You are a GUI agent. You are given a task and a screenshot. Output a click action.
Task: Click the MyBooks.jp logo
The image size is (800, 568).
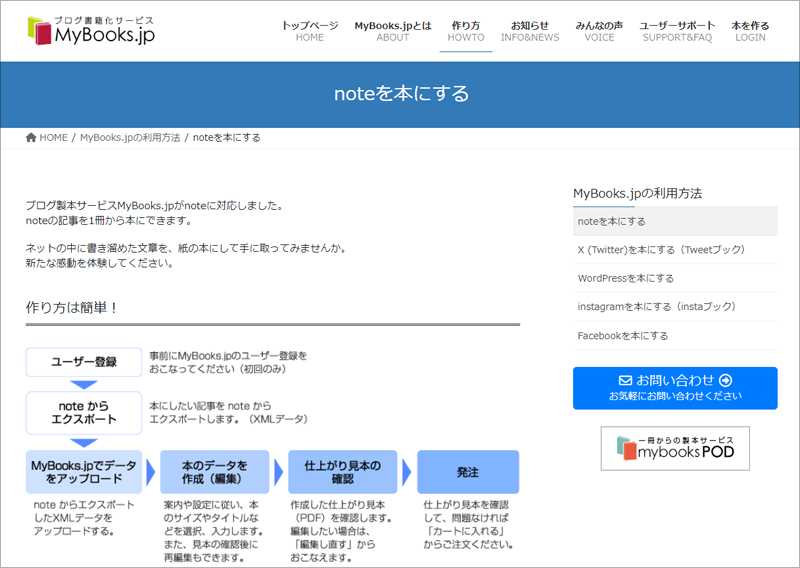click(91, 31)
